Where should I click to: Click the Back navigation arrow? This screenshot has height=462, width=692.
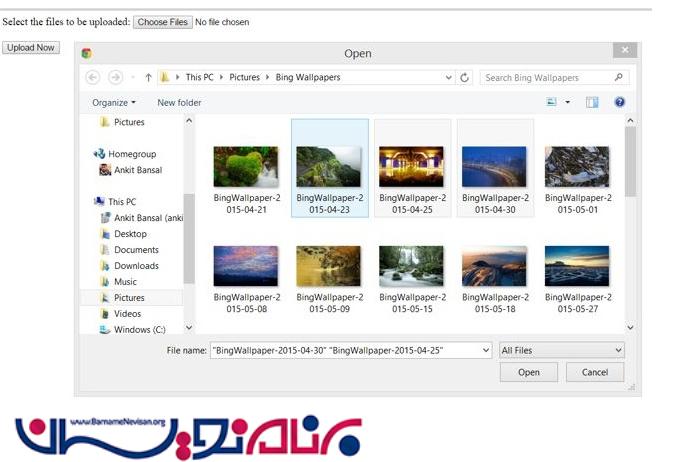pyautogui.click(x=93, y=77)
